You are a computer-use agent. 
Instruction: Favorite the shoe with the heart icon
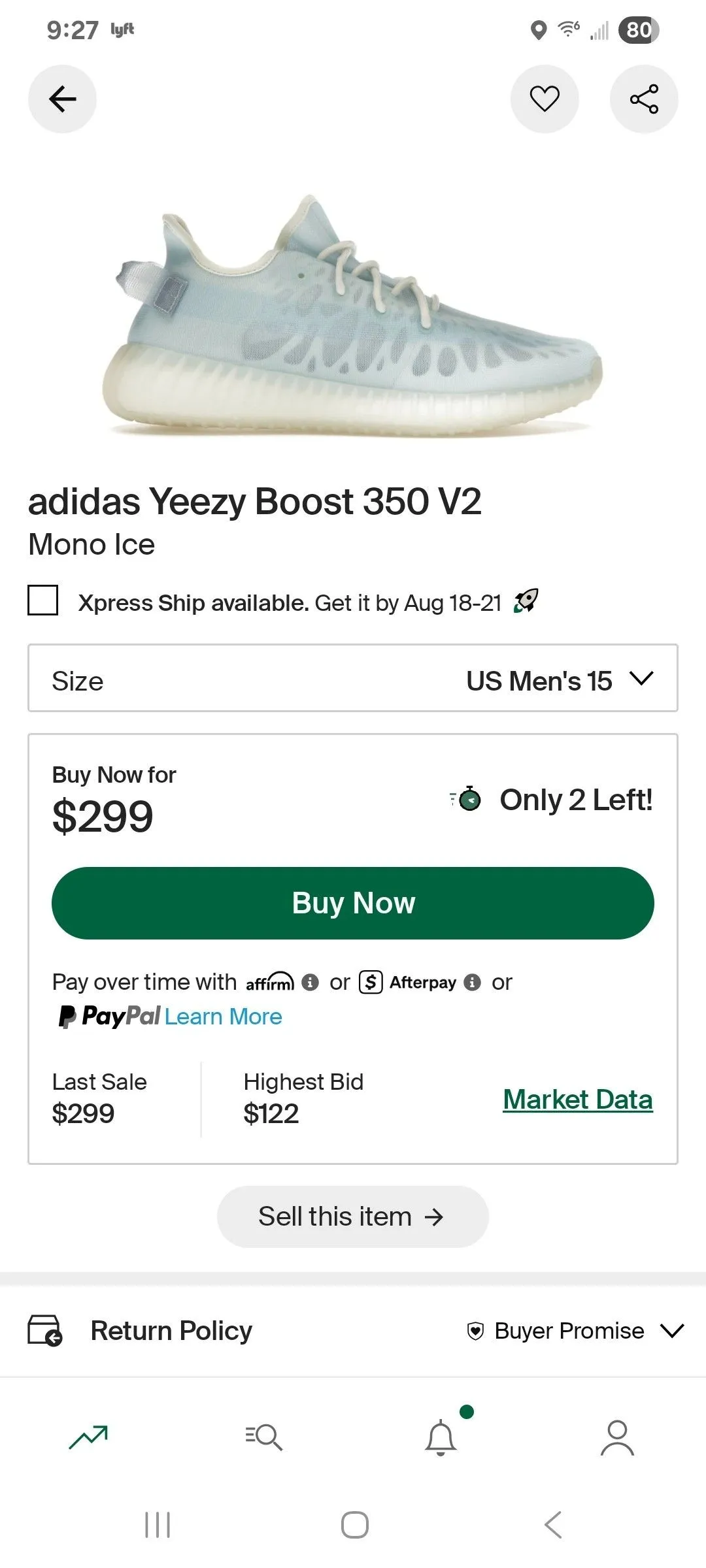click(545, 99)
